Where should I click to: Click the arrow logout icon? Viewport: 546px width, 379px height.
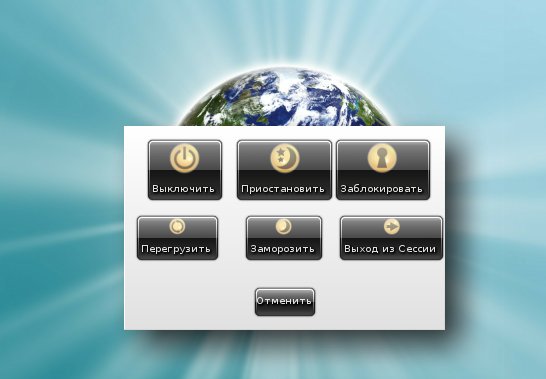(x=392, y=226)
